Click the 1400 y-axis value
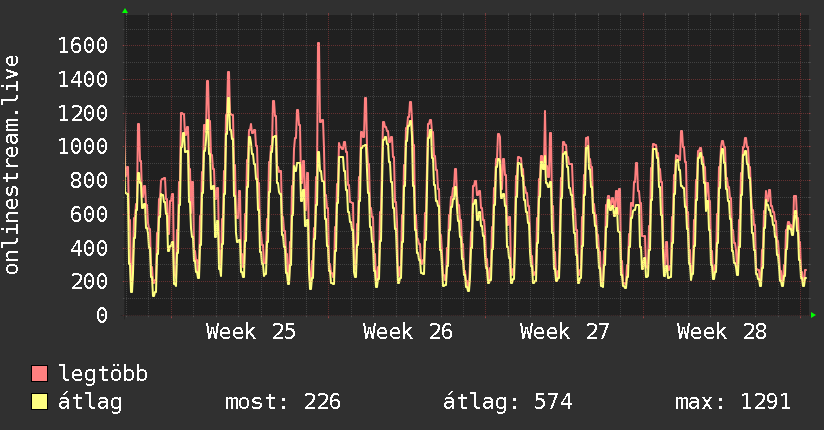The height and width of the screenshot is (430, 824). (83, 79)
